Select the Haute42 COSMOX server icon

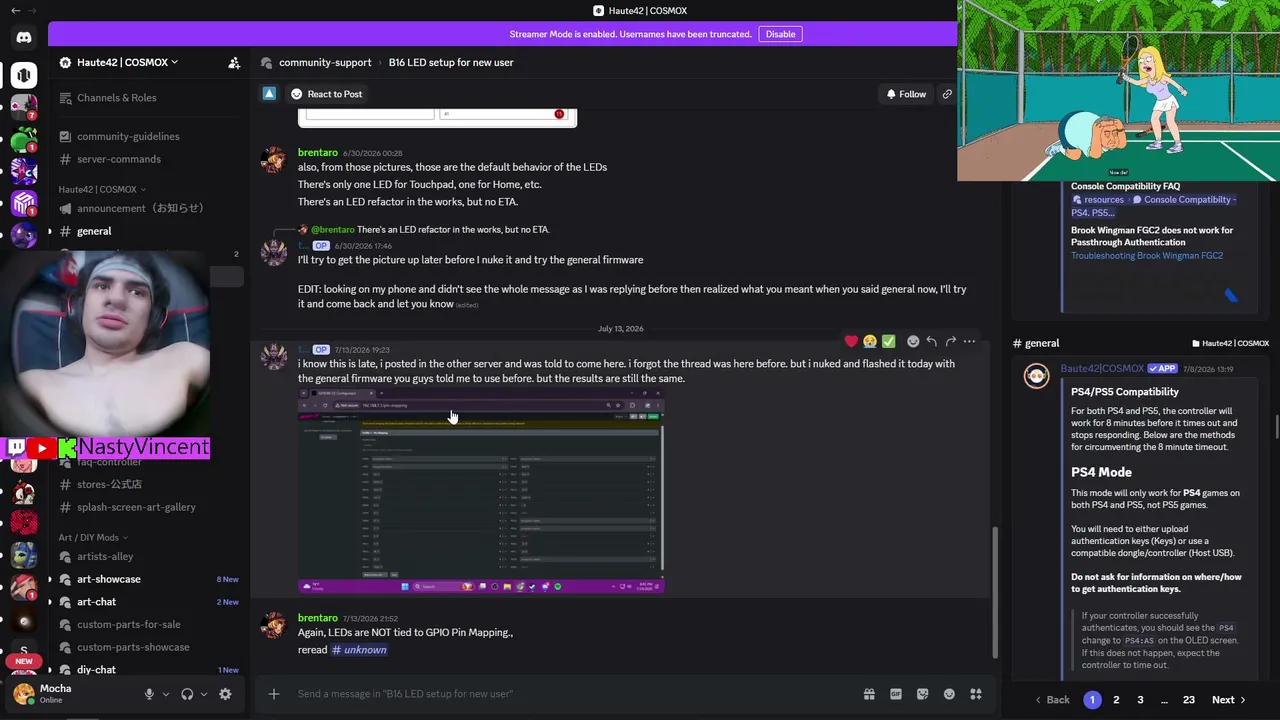click(24, 75)
